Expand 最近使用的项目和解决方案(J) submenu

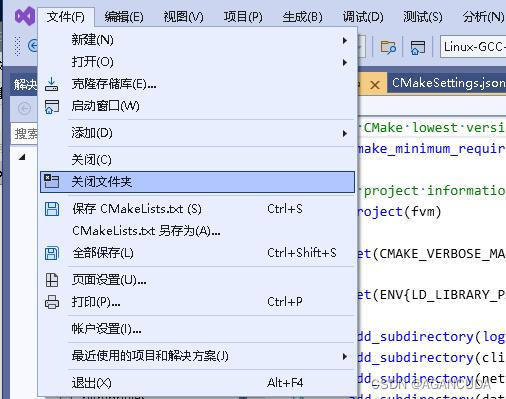coord(197,356)
